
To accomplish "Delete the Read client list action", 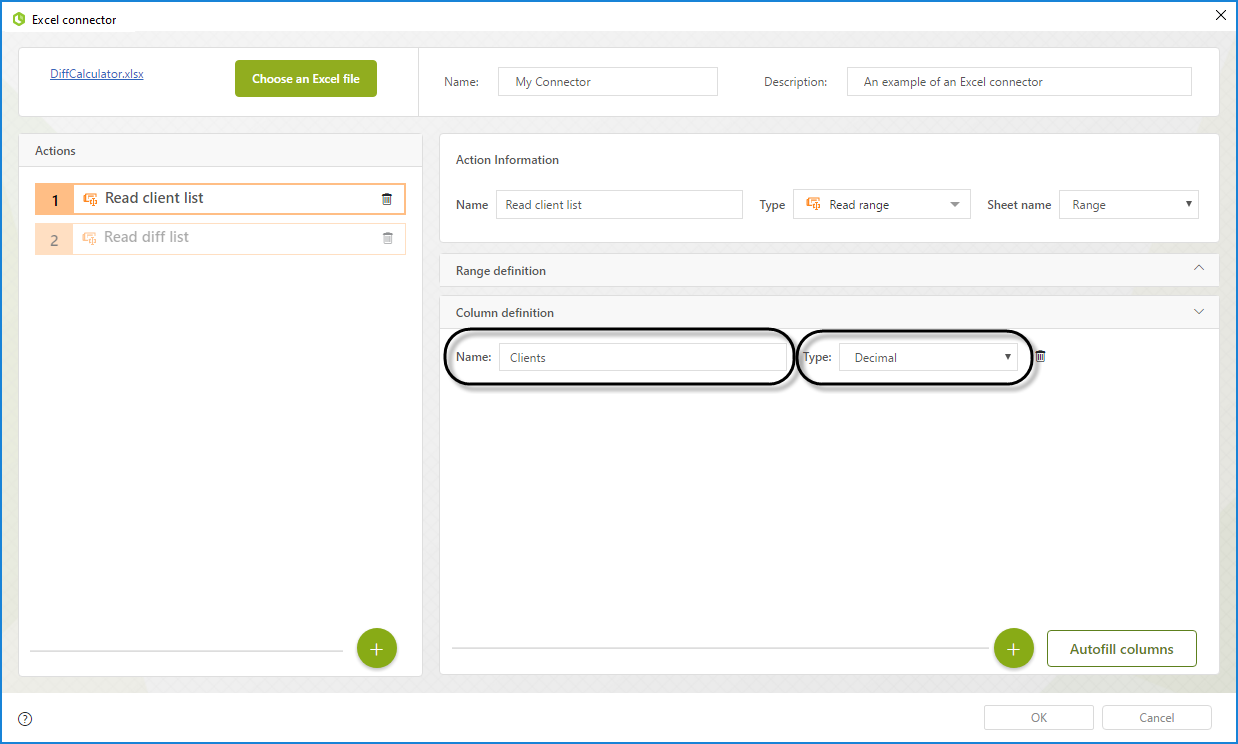I will 387,199.
